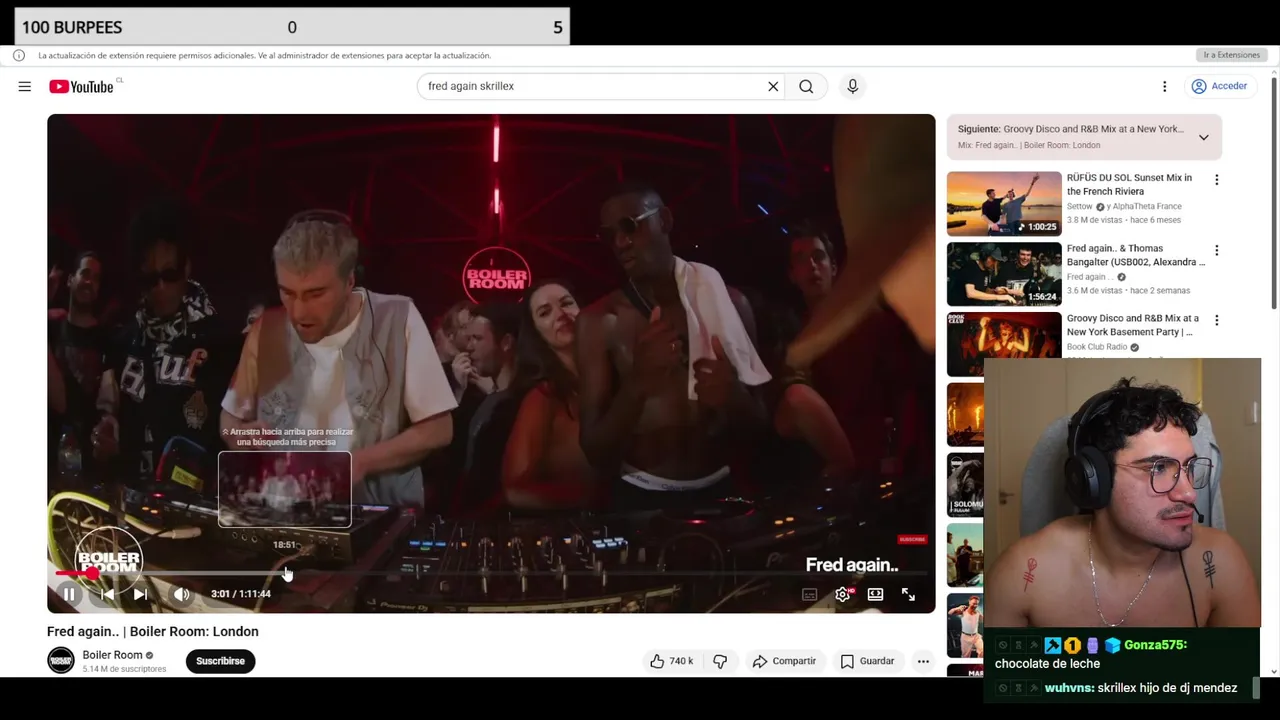1280x720 pixels.
Task: Open the RÜFÜS DU SOL Sunset Mix thumbnail
Action: tap(1004, 204)
